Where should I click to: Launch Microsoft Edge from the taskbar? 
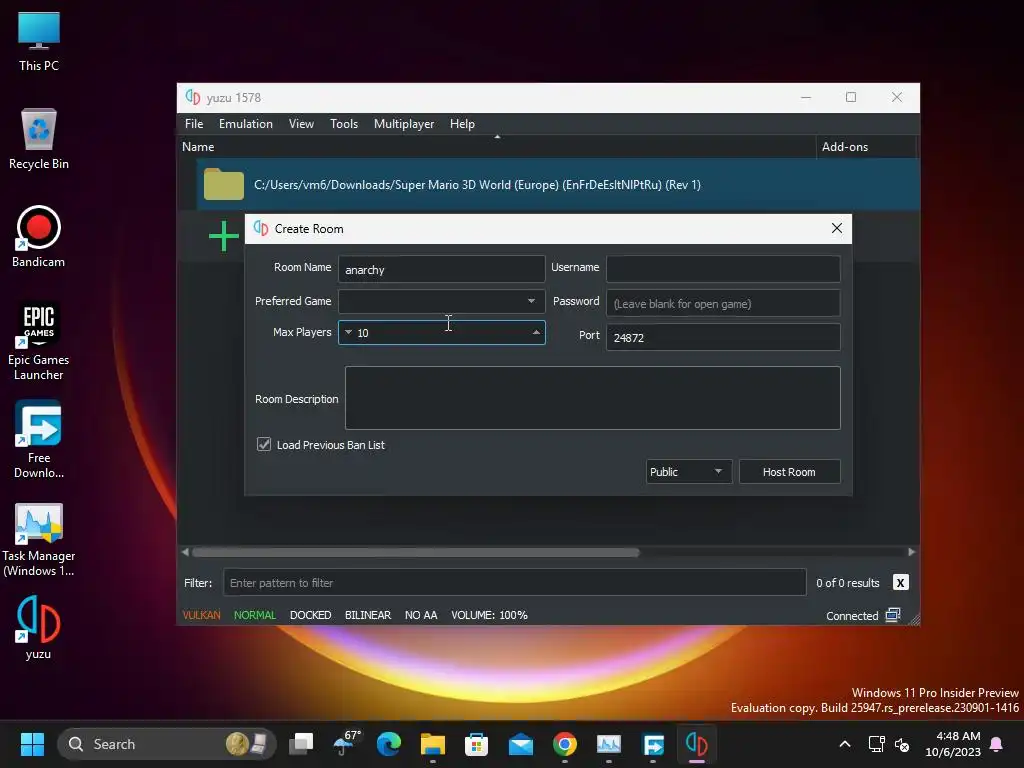(389, 744)
